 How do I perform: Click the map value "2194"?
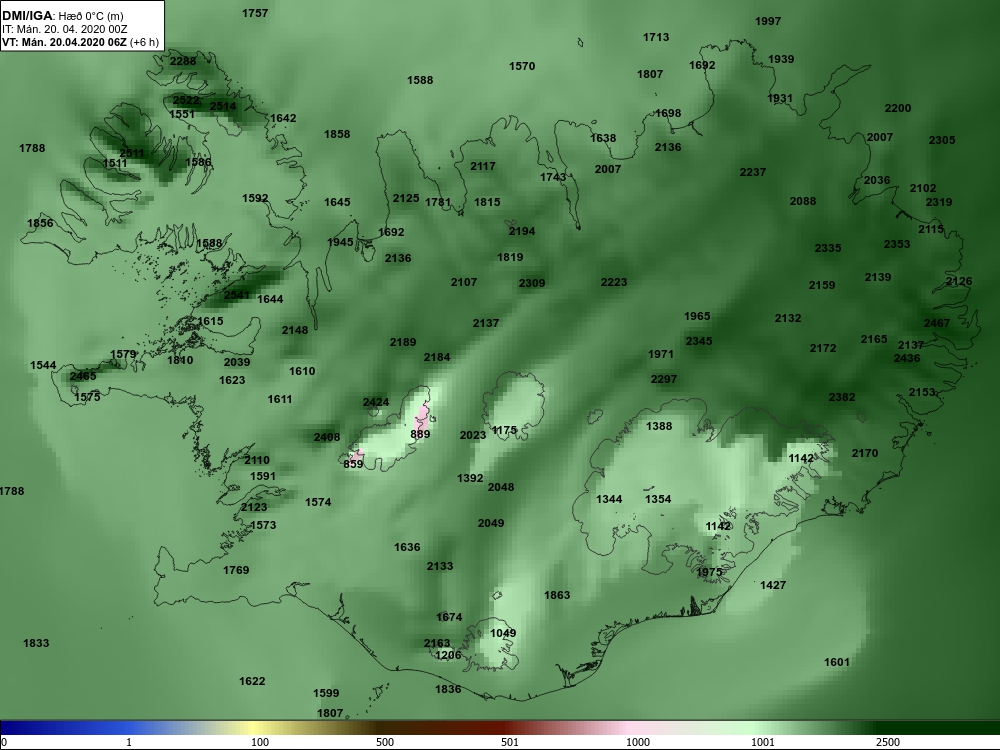[x=522, y=232]
